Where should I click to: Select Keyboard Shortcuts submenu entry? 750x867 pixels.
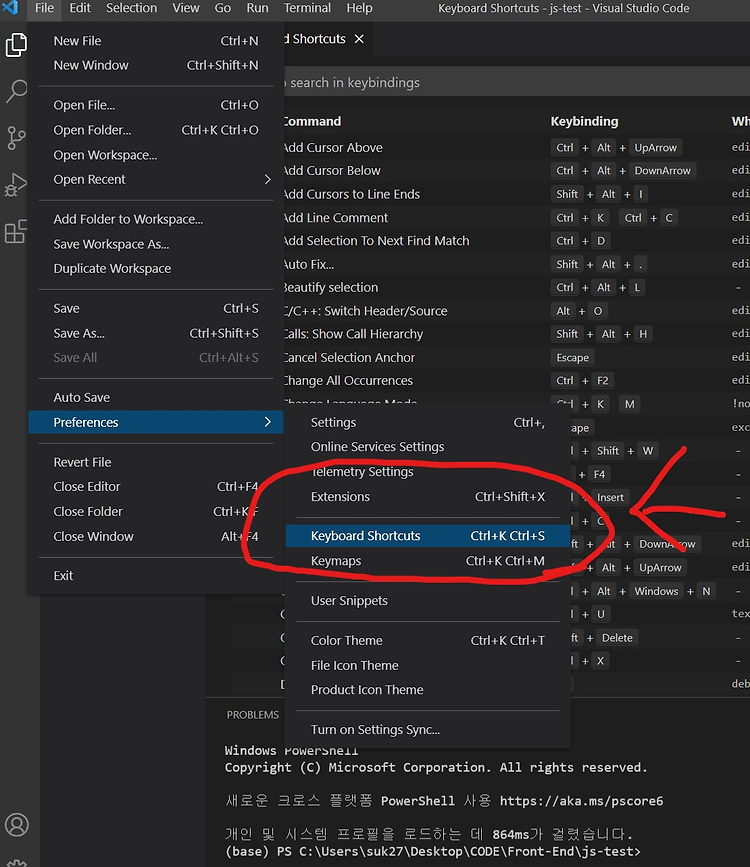coord(428,536)
